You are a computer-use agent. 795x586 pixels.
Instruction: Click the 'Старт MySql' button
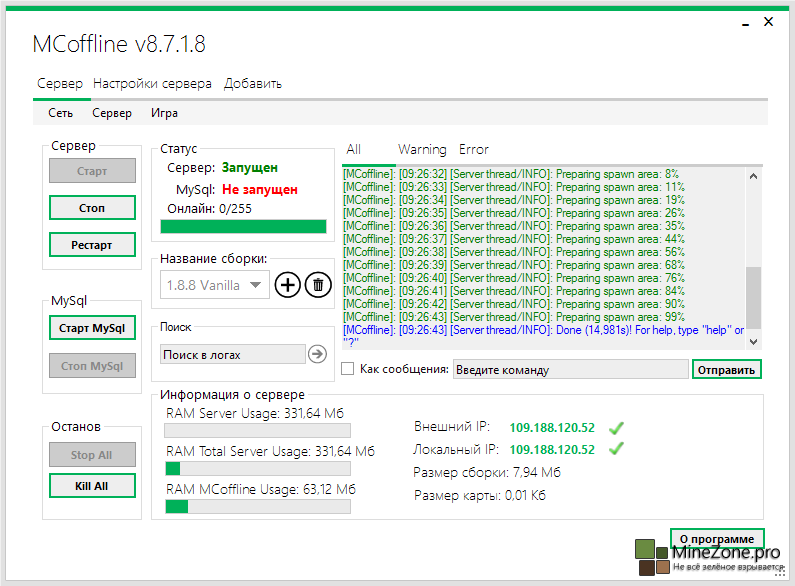92,328
